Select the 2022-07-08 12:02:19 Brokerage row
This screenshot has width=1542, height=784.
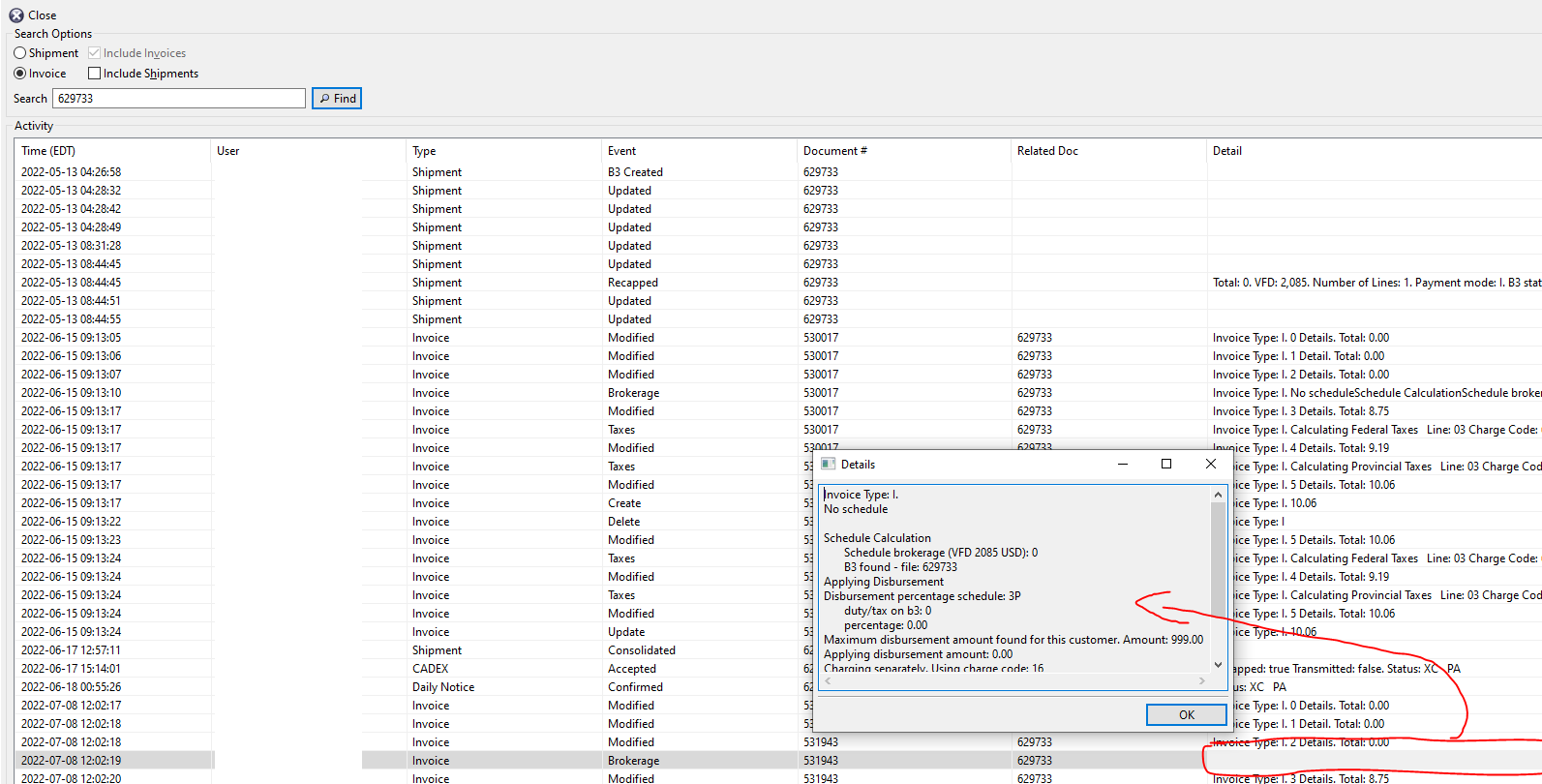(778, 761)
